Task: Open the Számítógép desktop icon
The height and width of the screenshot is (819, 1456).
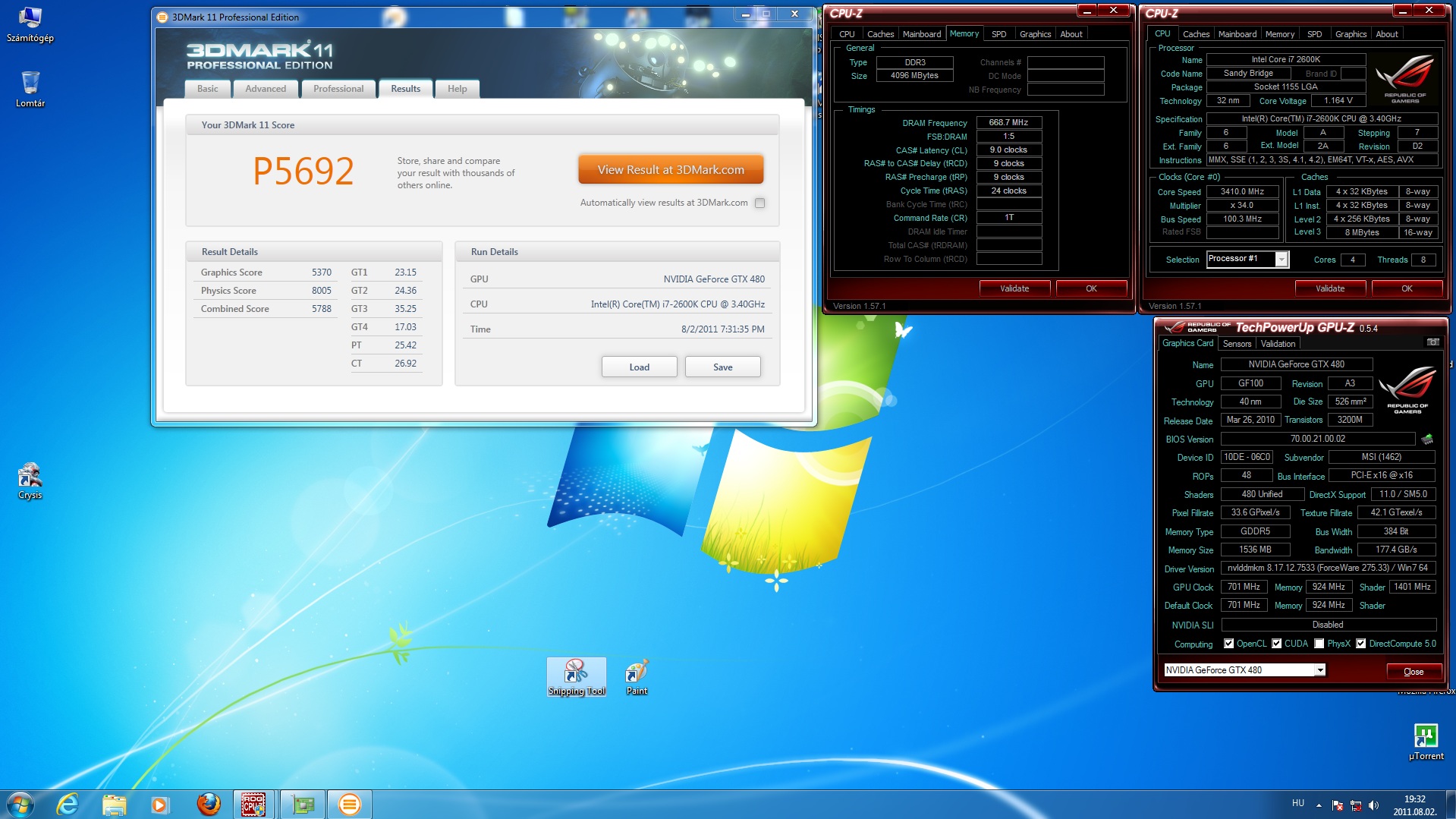Action: 30,24
